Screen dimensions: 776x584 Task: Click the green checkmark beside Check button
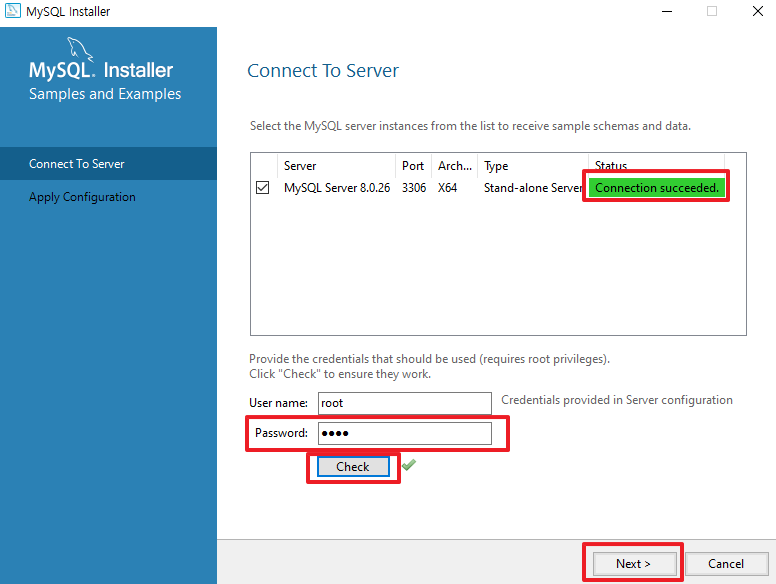409,465
